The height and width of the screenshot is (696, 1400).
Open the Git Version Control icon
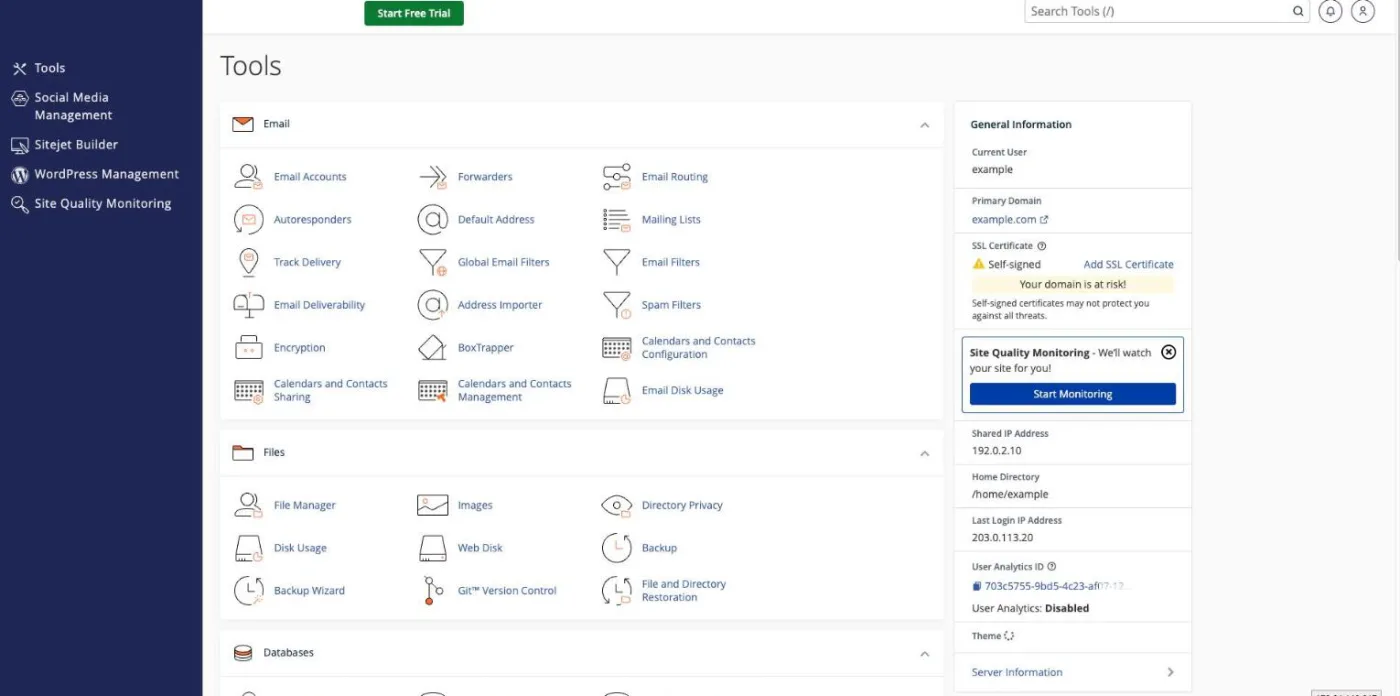(x=432, y=591)
